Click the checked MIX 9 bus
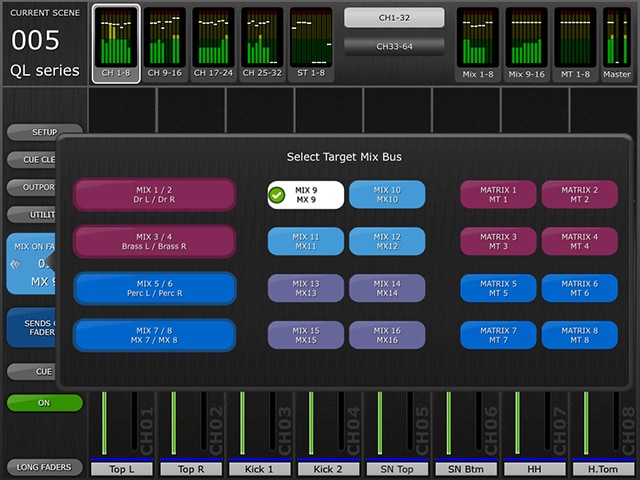The height and width of the screenshot is (480, 640). (x=306, y=194)
